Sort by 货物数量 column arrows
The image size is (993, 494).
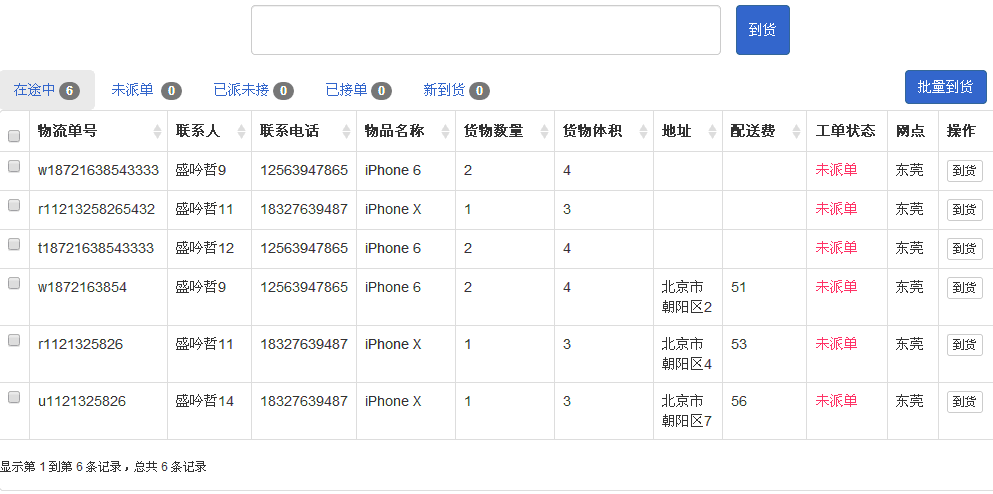click(x=545, y=131)
